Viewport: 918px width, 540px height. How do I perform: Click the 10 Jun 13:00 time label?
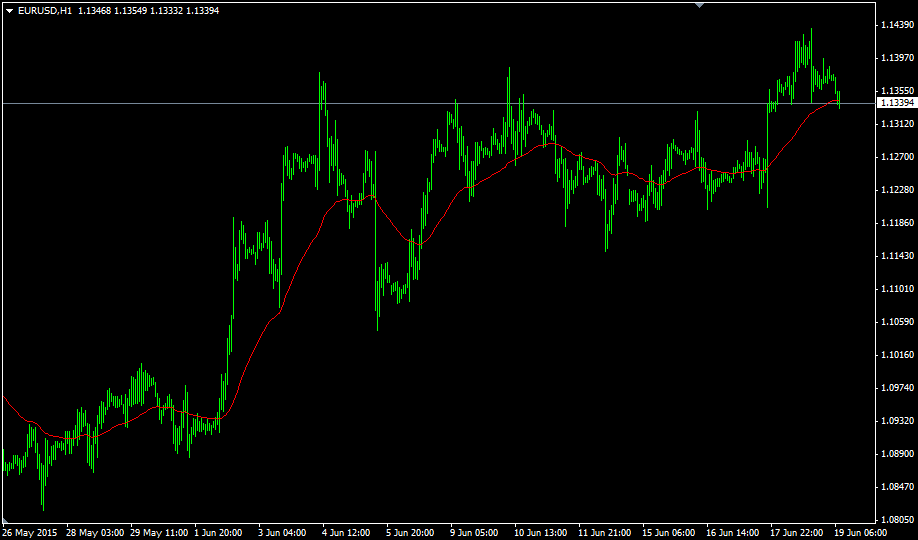[540, 533]
